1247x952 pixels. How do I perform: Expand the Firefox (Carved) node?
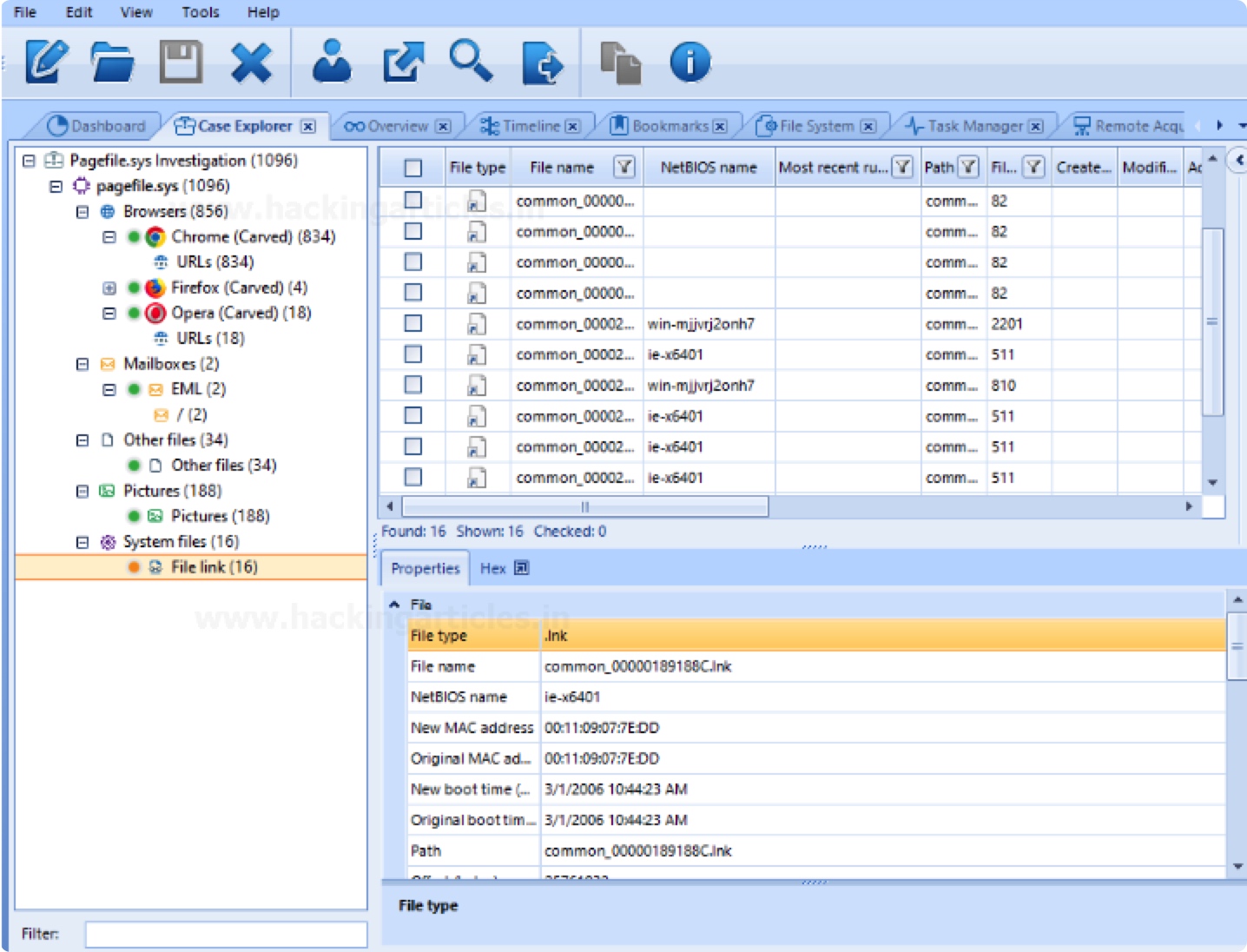[109, 288]
